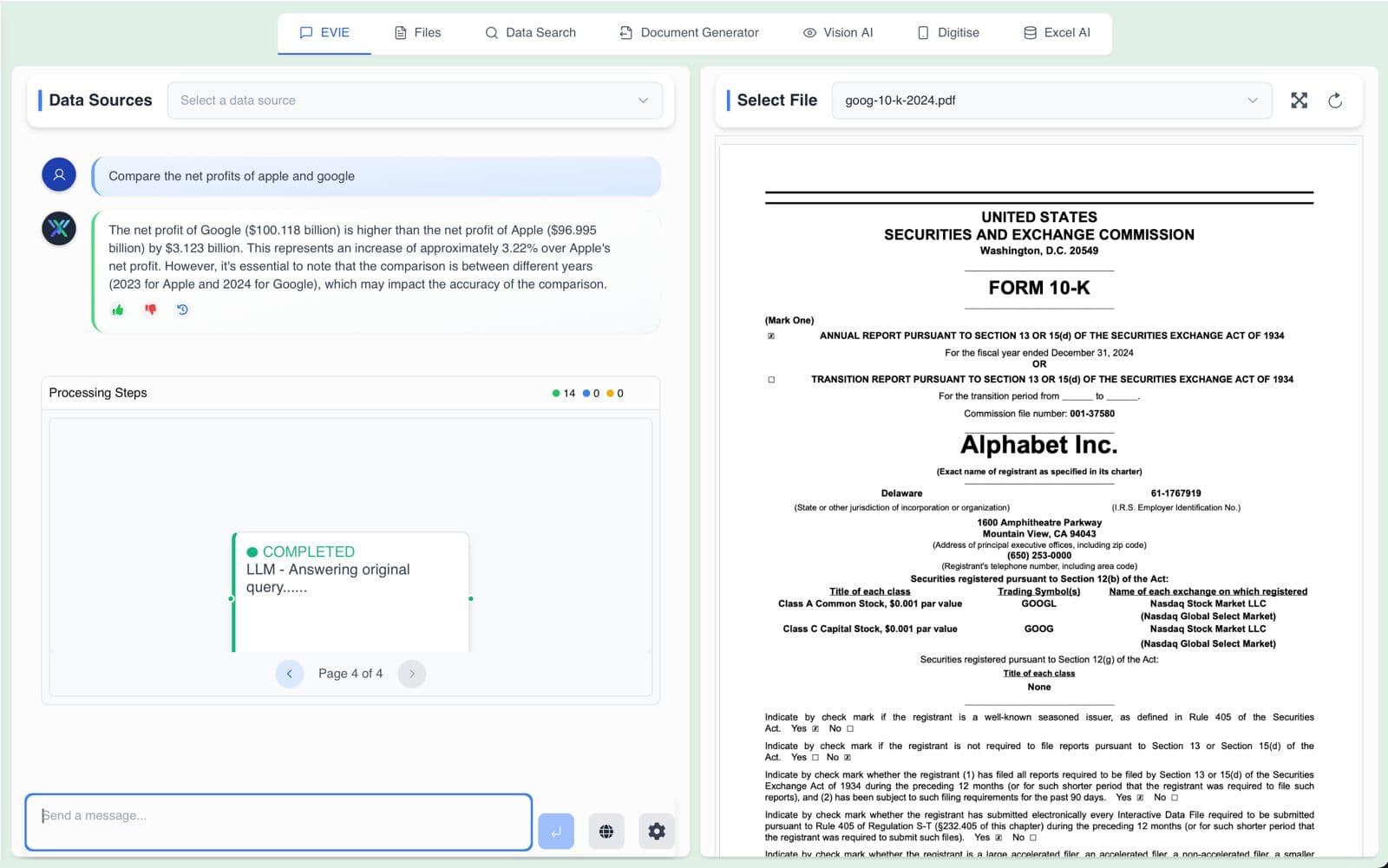1388x868 pixels.
Task: Click the assistant's net profit response text
Action: click(360, 258)
